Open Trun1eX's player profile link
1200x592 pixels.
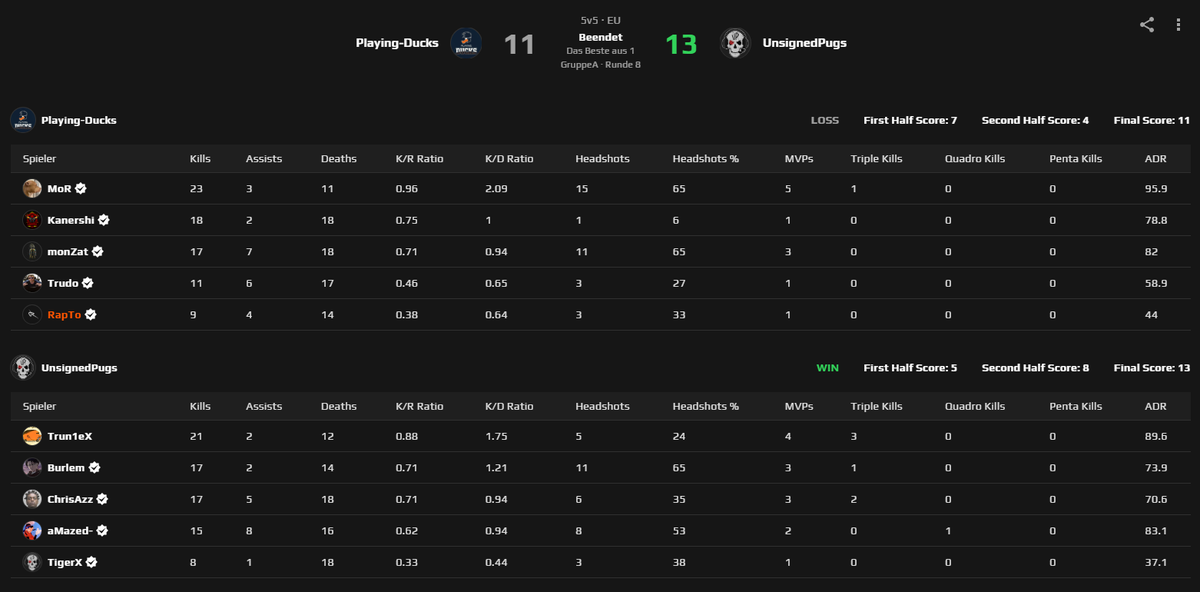[70, 436]
